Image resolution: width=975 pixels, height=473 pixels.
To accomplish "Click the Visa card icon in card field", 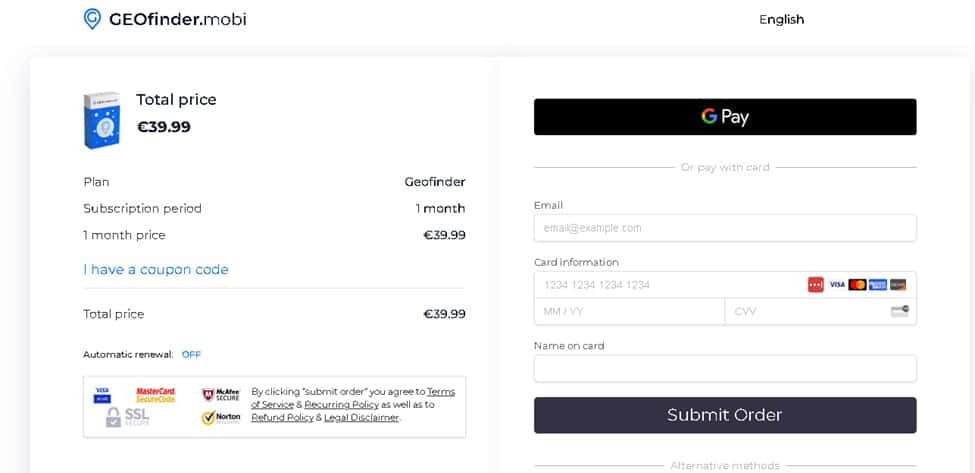I will pyautogui.click(x=837, y=285).
